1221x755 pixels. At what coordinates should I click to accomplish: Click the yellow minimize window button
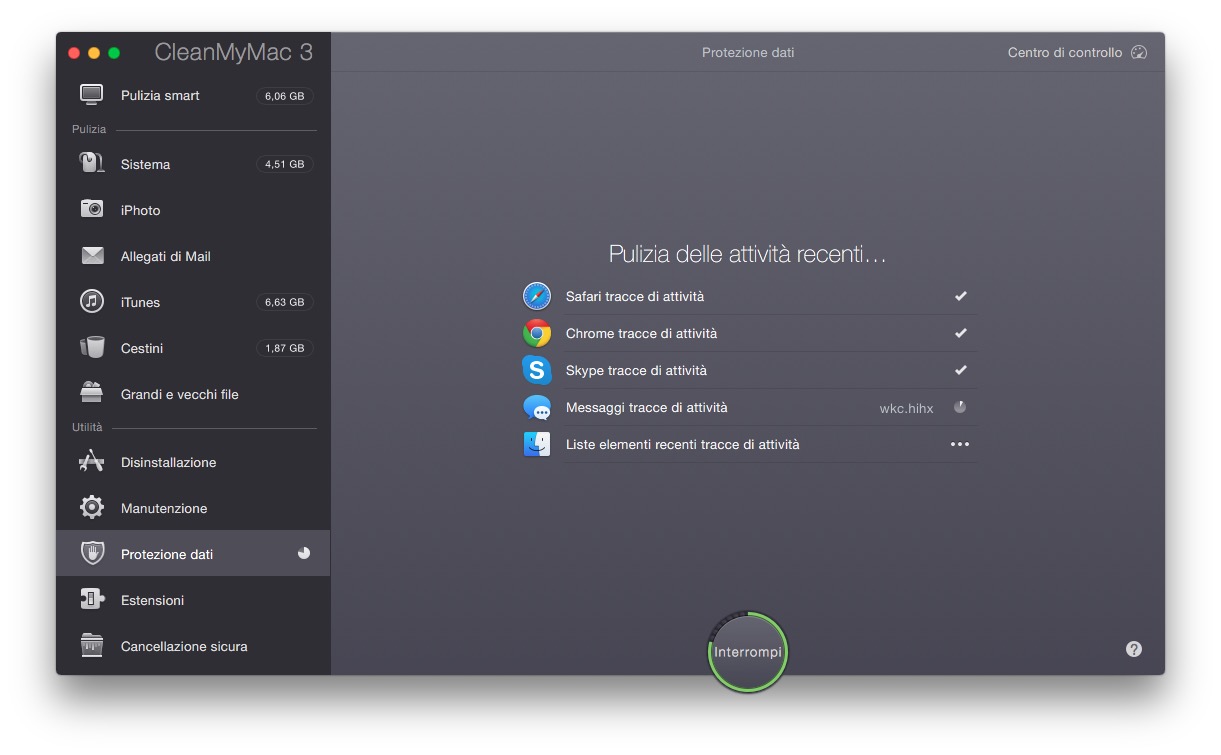point(94,52)
